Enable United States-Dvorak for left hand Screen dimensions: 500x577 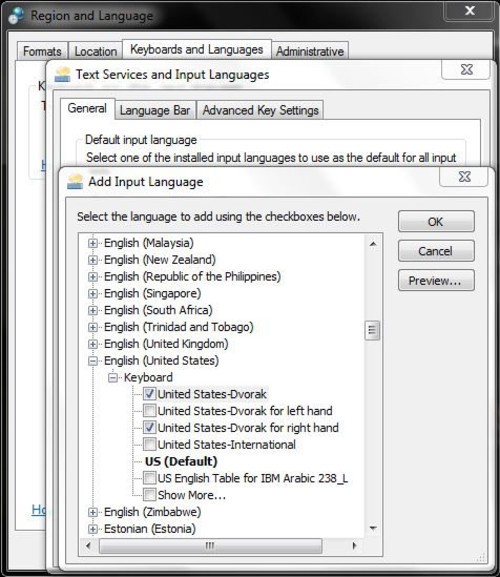click(x=149, y=411)
